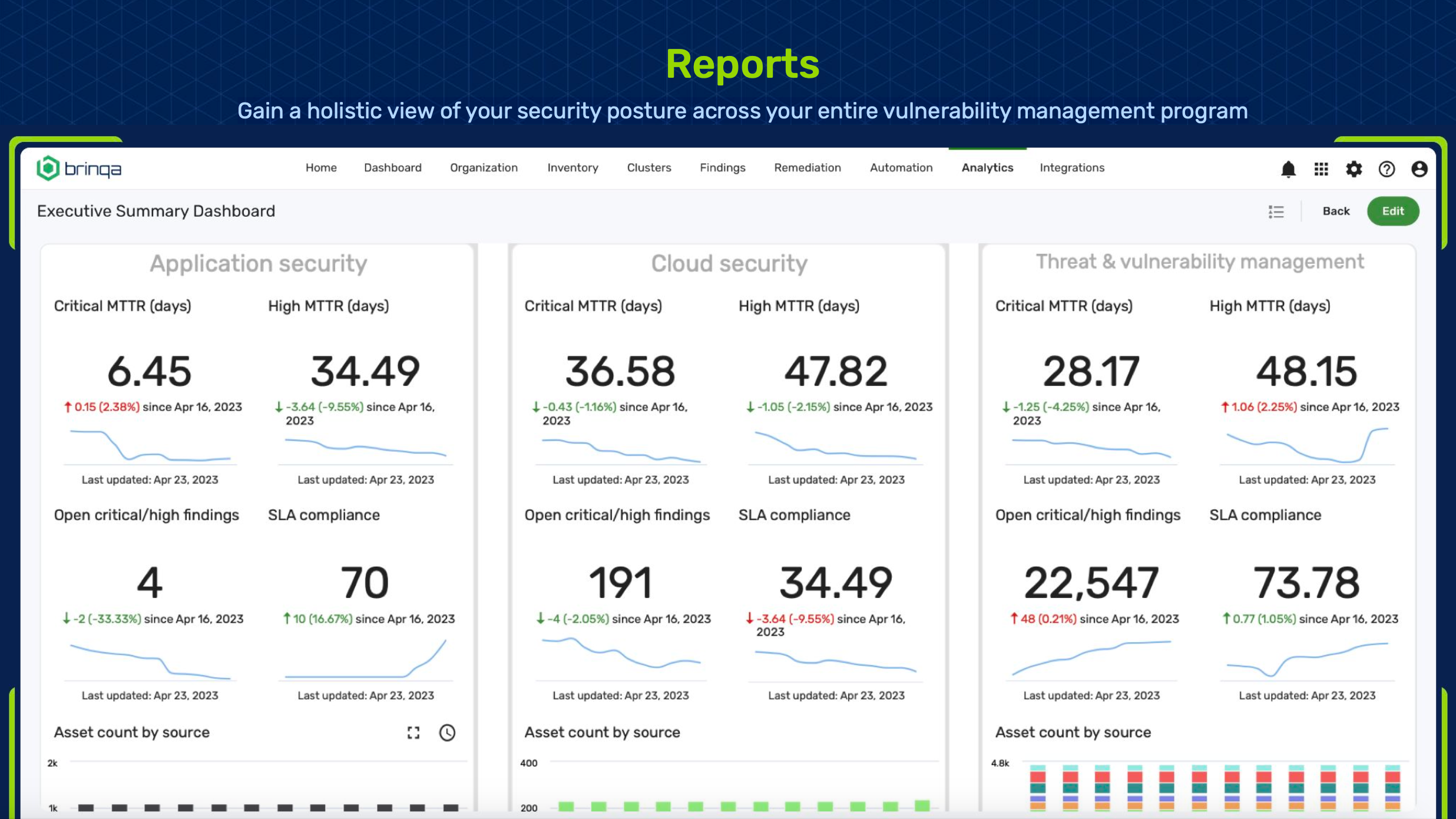Navigate to the Inventory tab
This screenshot has height=819, width=1456.
tap(573, 168)
